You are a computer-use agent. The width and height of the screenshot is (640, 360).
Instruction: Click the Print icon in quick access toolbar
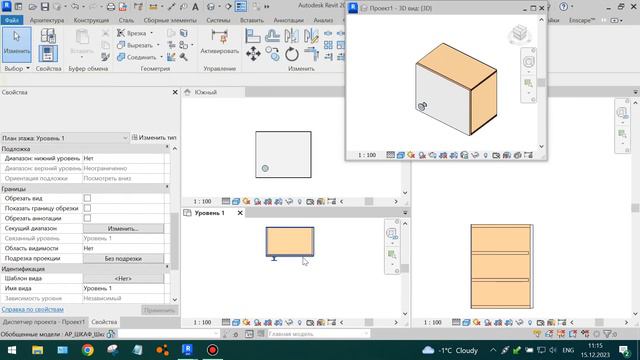click(x=111, y=7)
